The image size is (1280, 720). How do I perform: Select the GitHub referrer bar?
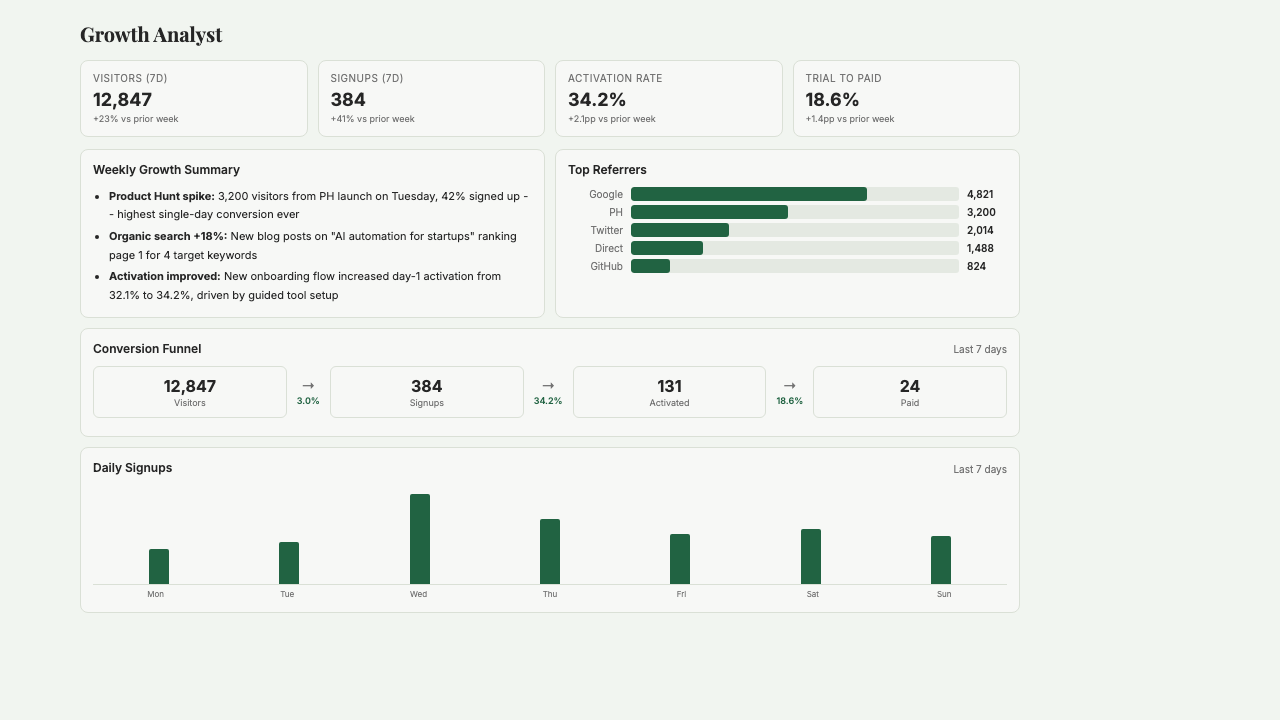tap(651, 266)
